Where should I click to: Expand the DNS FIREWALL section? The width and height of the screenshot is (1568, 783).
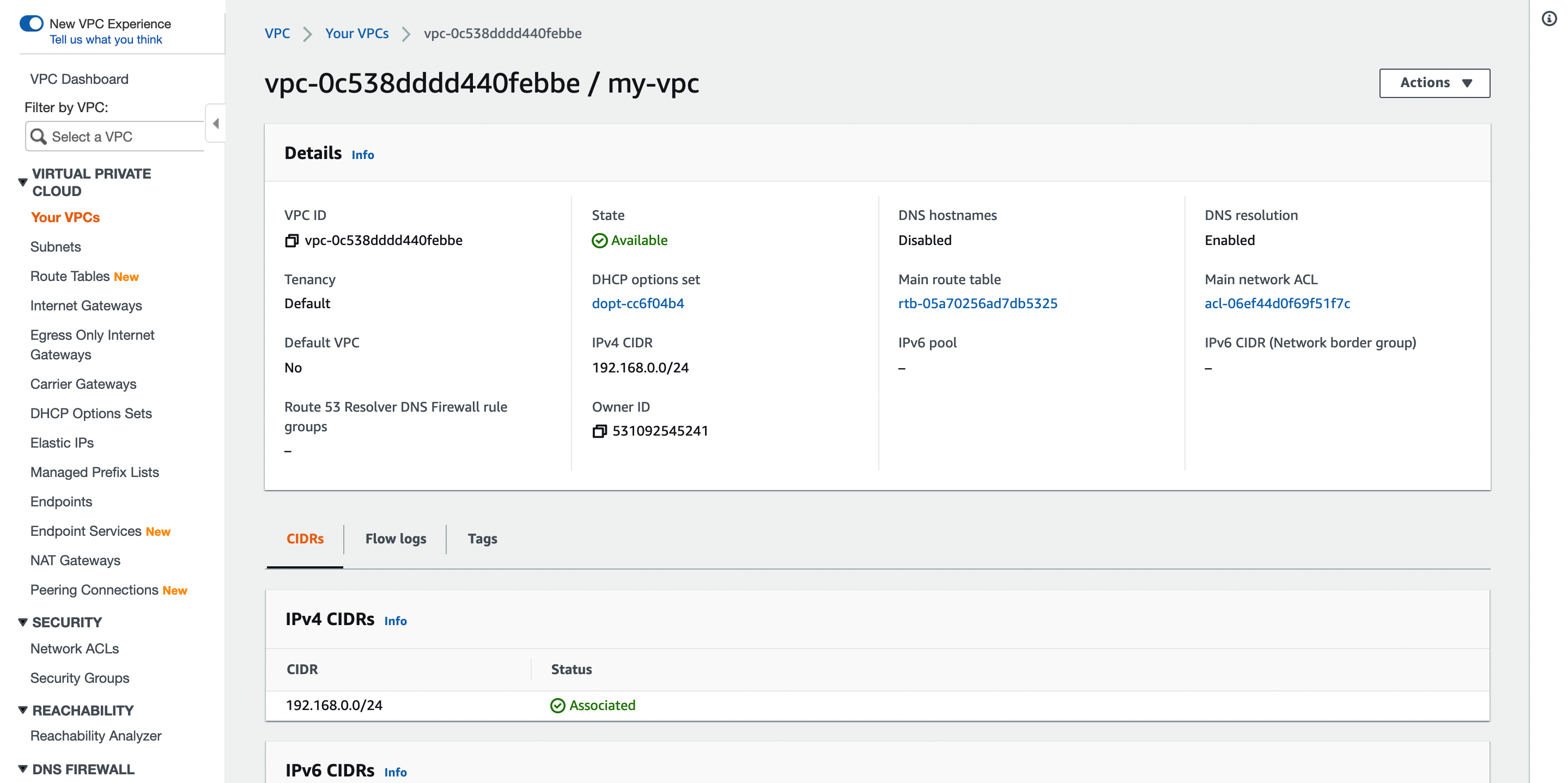[x=22, y=768]
